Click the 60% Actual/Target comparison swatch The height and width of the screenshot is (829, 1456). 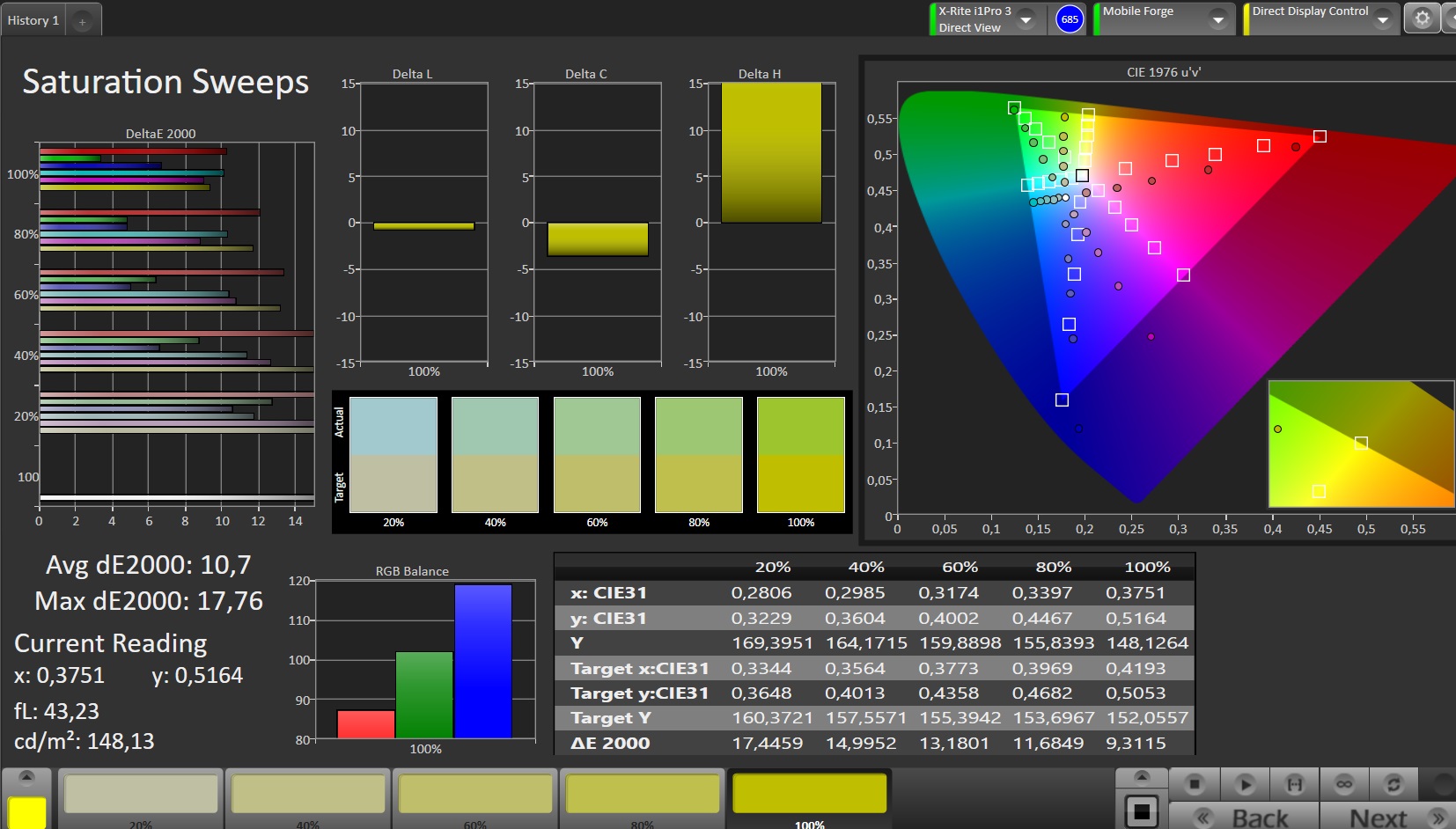(597, 454)
